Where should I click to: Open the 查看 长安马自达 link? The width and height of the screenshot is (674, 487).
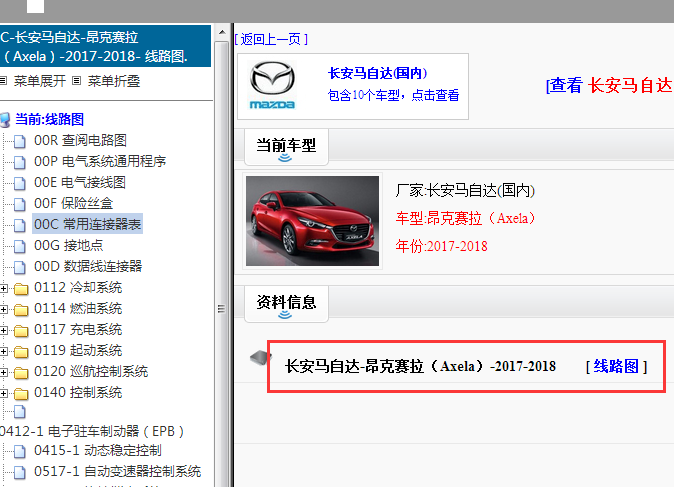pos(610,85)
